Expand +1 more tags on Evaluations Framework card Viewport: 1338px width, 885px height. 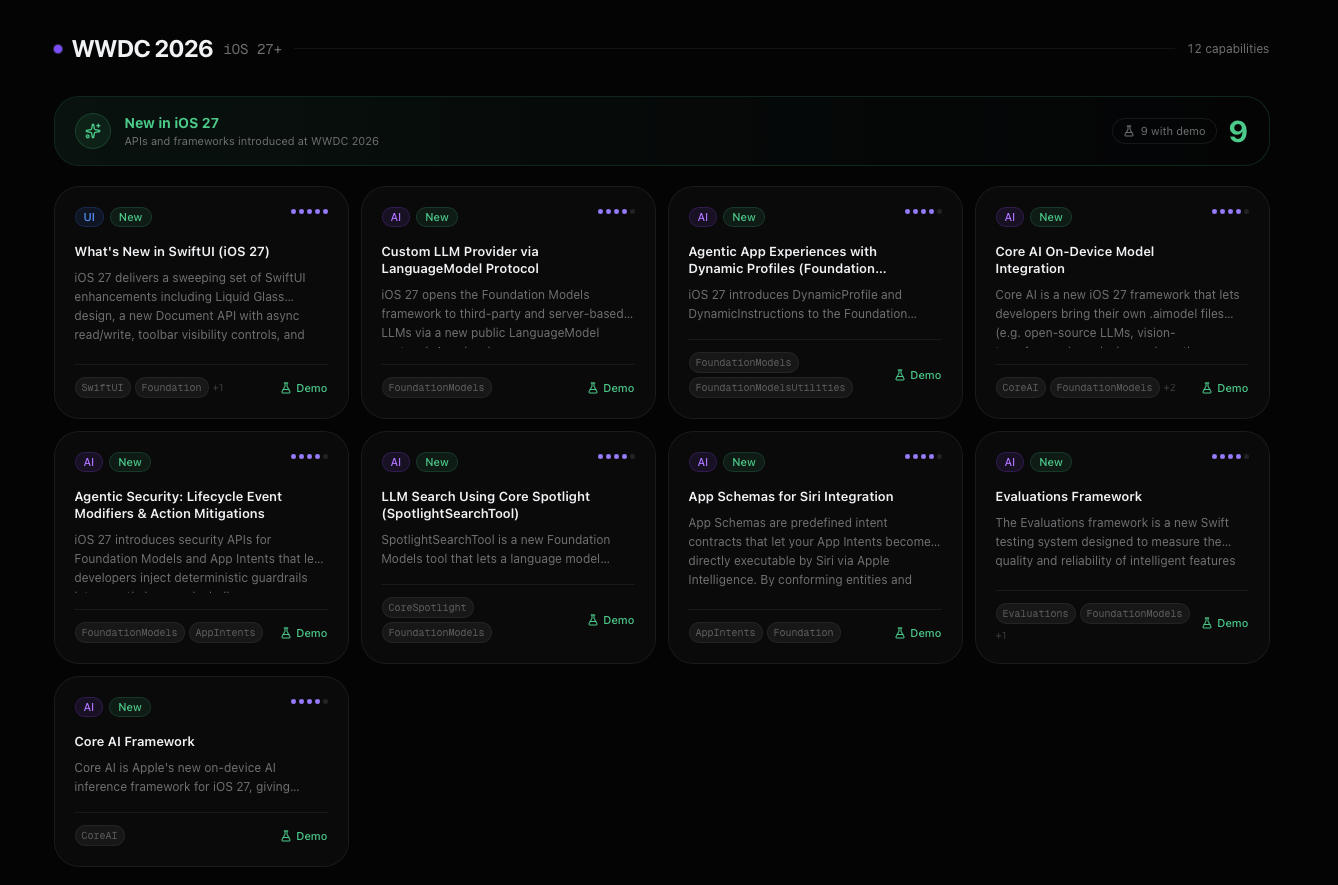click(x=1001, y=636)
